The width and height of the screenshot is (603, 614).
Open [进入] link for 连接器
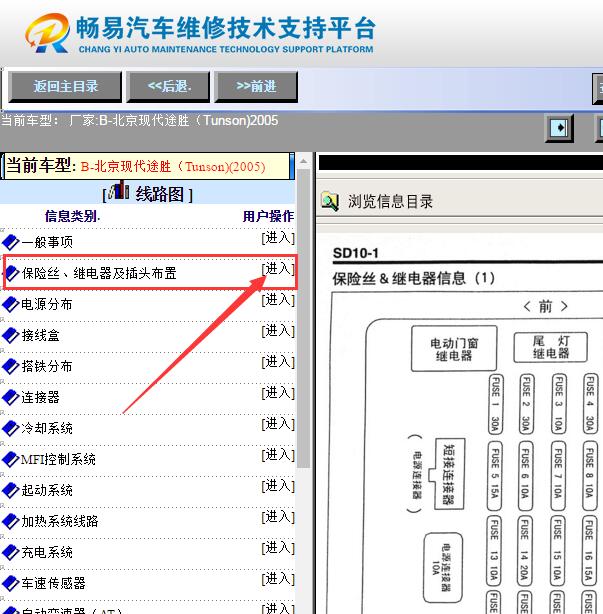278,393
